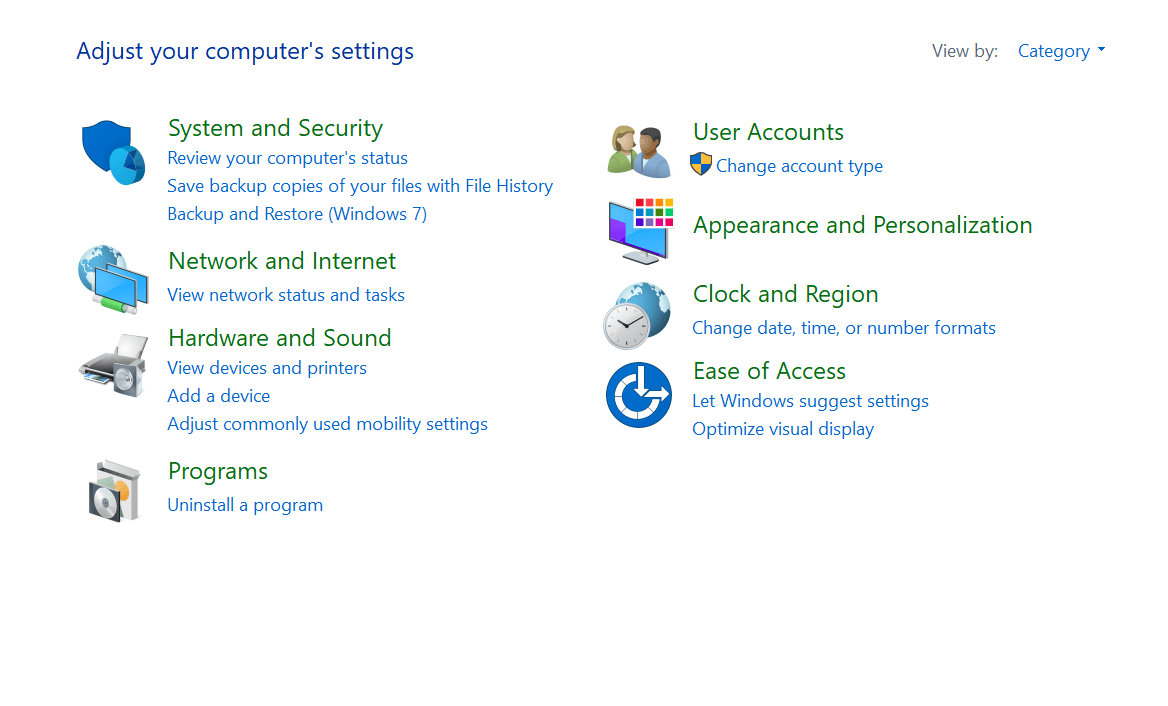Screen dimensions: 1168x706
Task: Open Hardware and Sound category
Action: pos(279,338)
